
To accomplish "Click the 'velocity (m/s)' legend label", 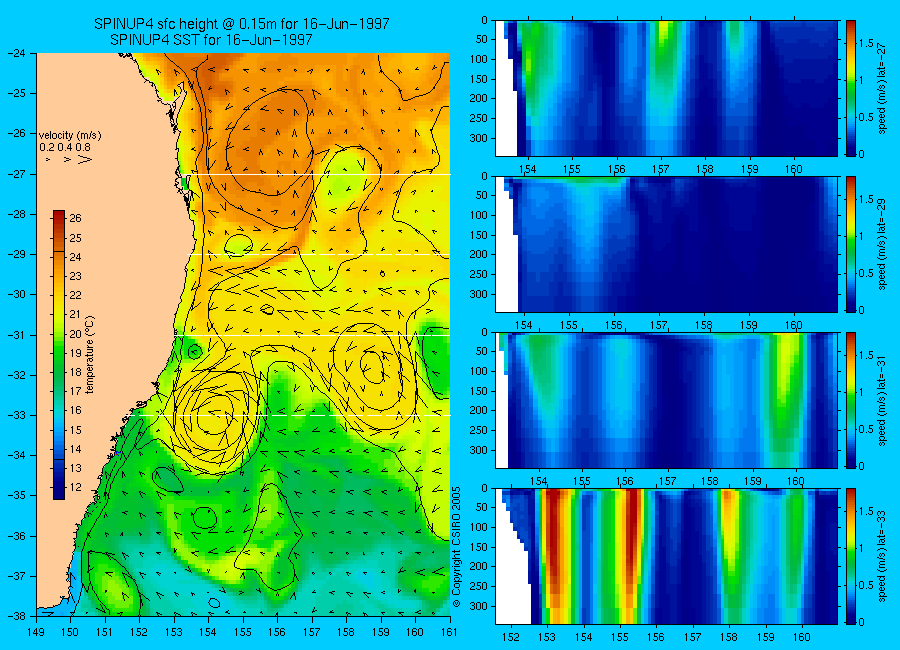I will tap(70, 136).
